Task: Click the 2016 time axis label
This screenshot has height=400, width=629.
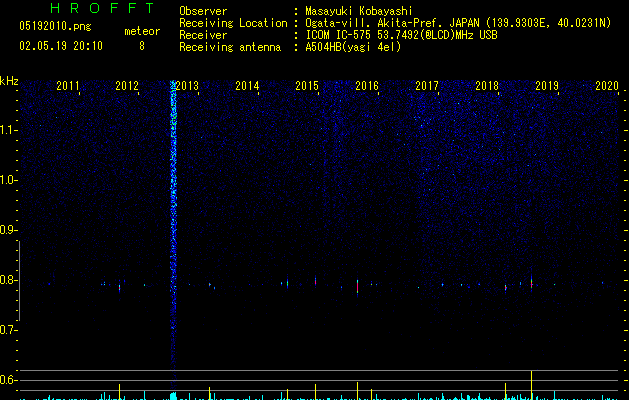Action: coord(367,86)
